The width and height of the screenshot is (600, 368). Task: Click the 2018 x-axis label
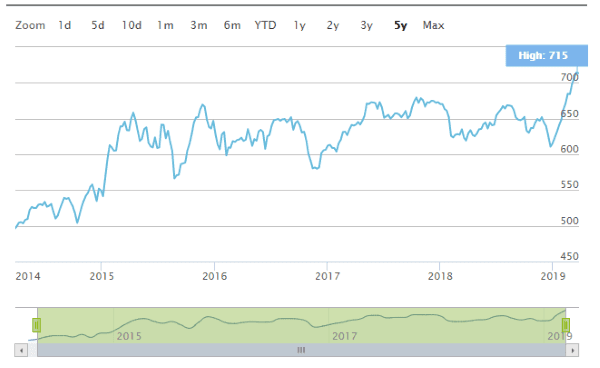440,276
